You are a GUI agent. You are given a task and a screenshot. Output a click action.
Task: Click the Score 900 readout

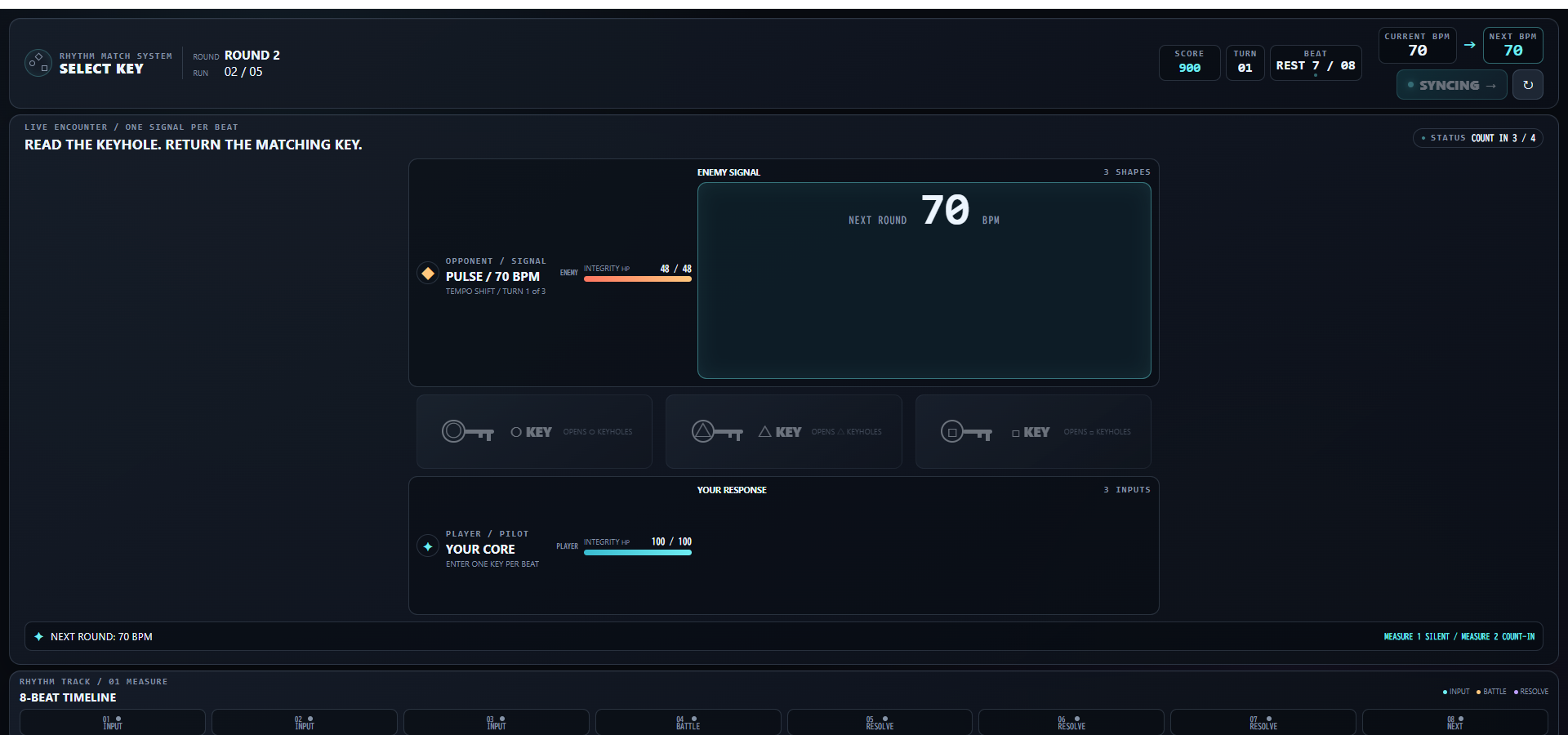click(1189, 63)
